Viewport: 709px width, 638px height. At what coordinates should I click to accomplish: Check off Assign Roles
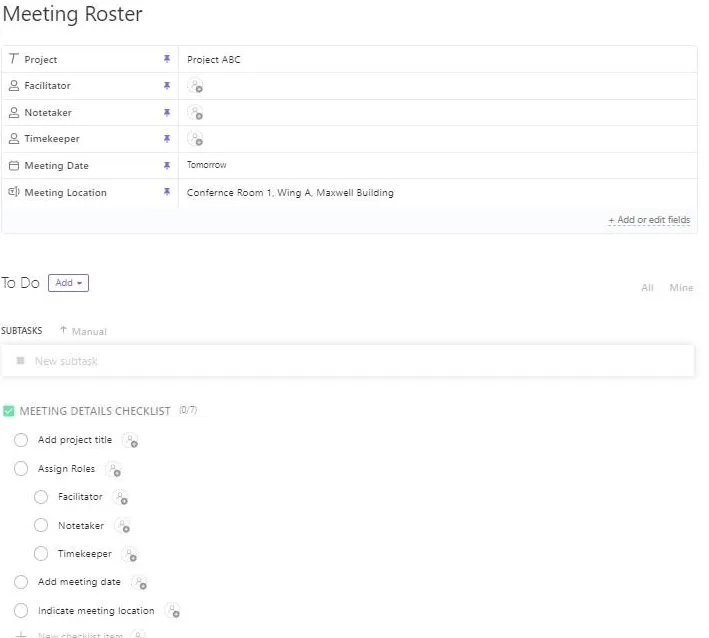click(21, 468)
